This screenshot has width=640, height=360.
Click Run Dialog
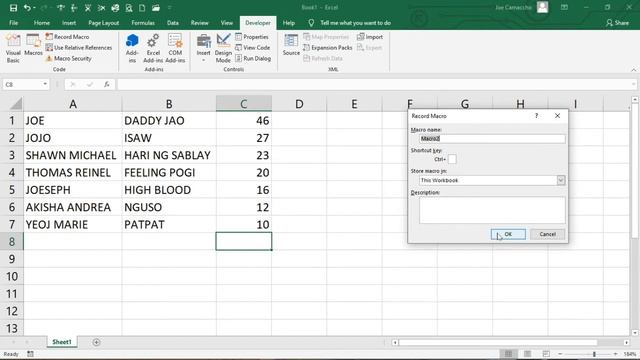pyautogui.click(x=253, y=58)
